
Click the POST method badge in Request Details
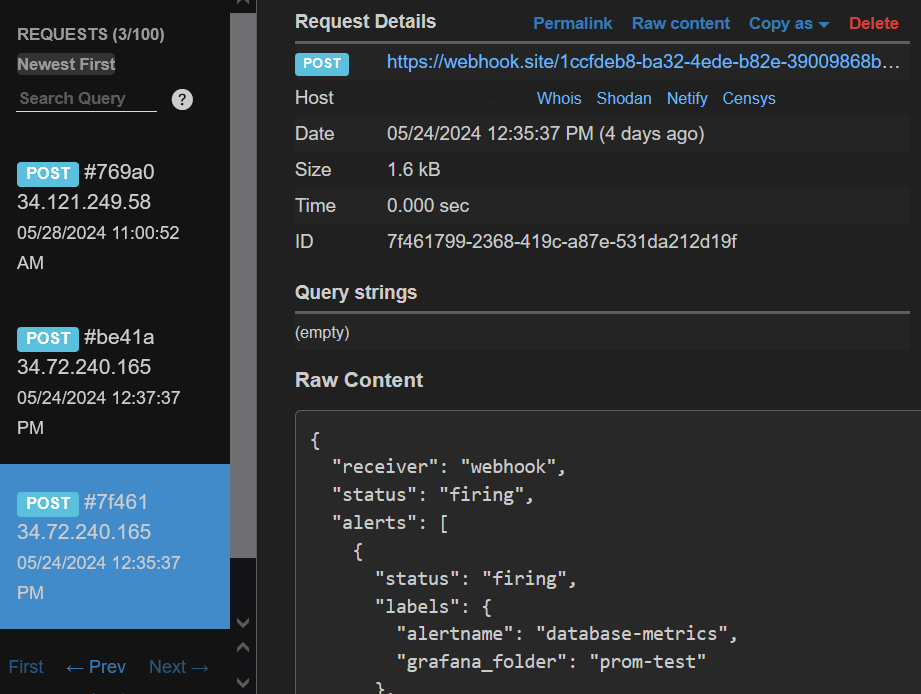click(322, 63)
